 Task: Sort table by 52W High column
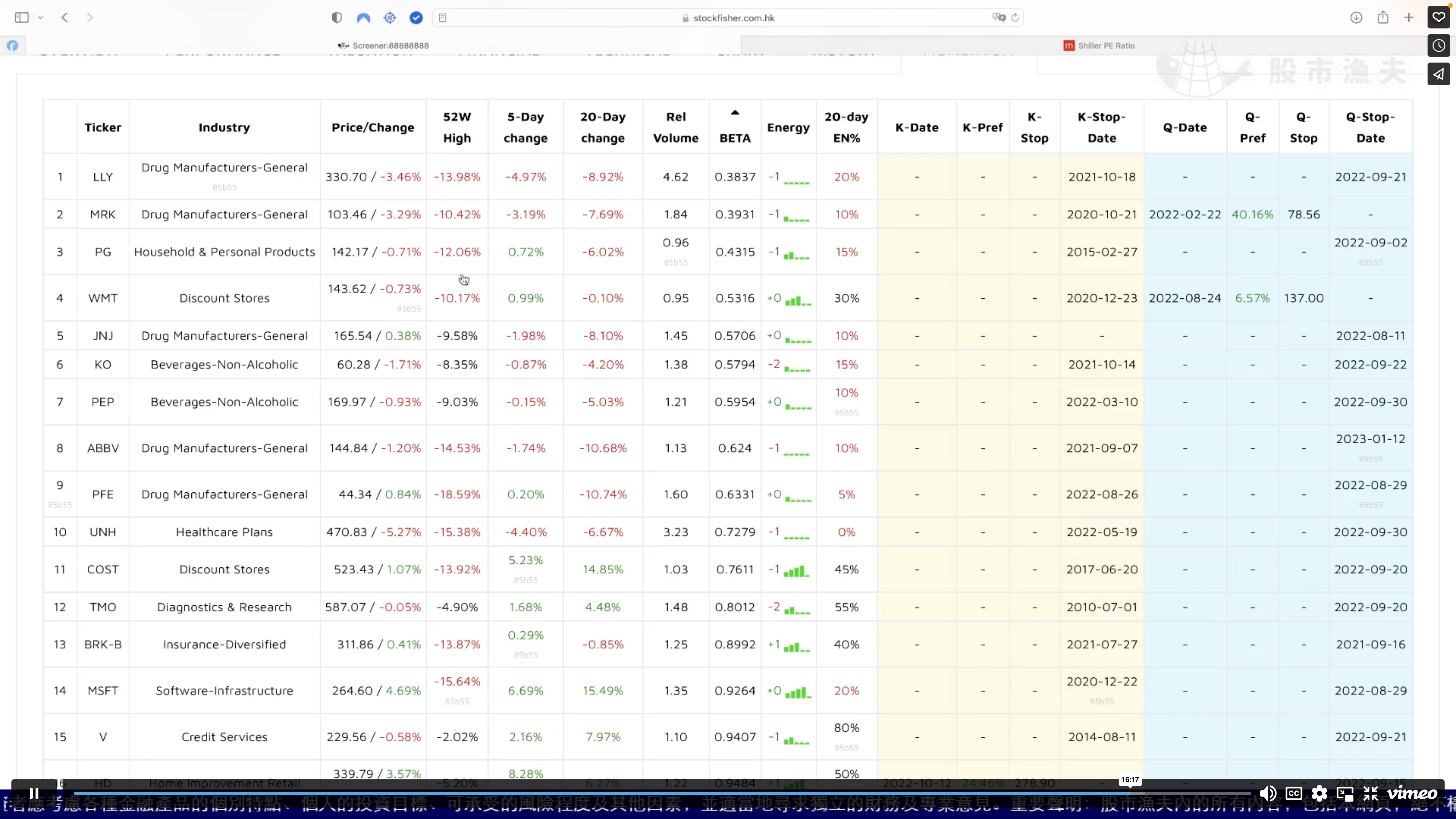(457, 127)
